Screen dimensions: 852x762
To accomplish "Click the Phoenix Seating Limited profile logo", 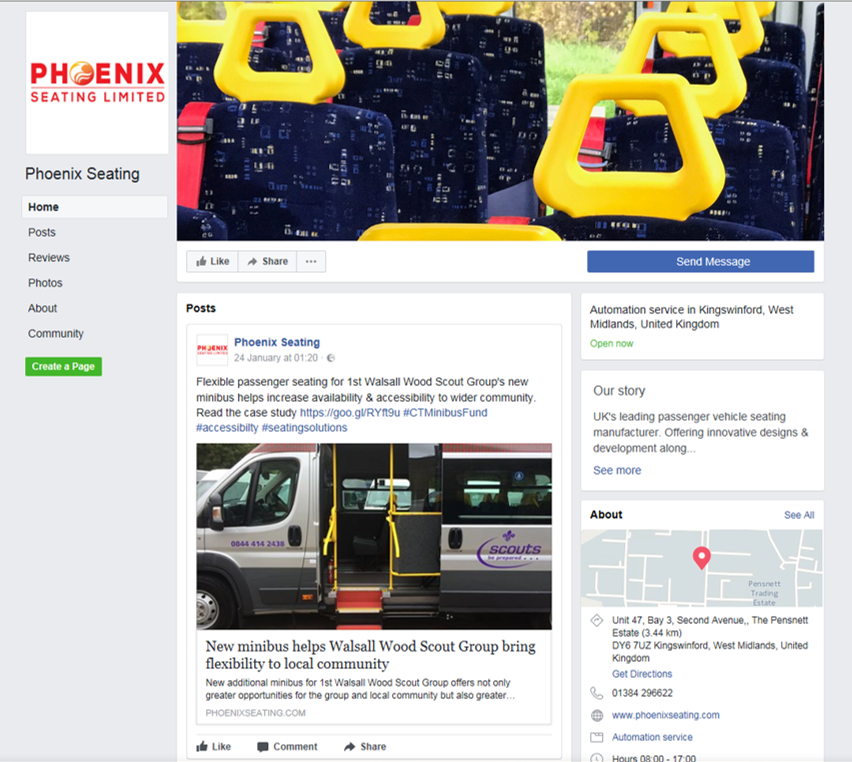I will tap(97, 83).
